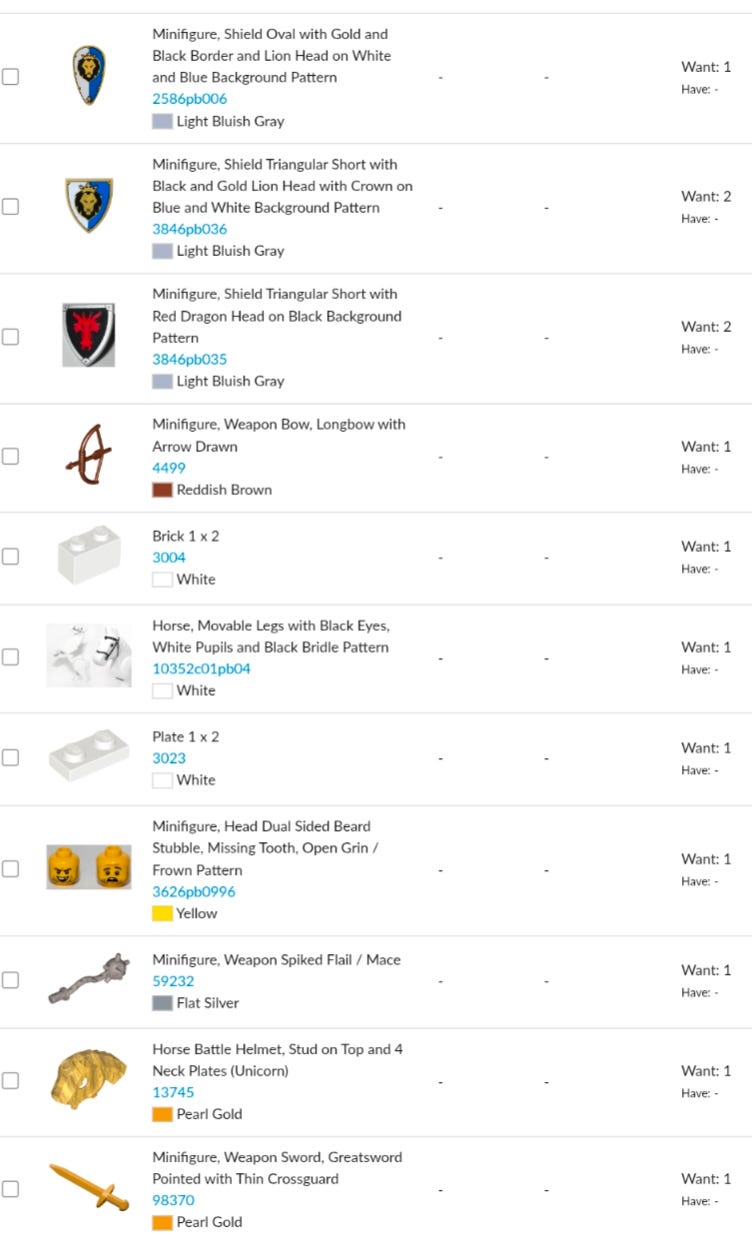Click the Flat Silver color swatch
Screen dimensions: 752x1239
162,1003
